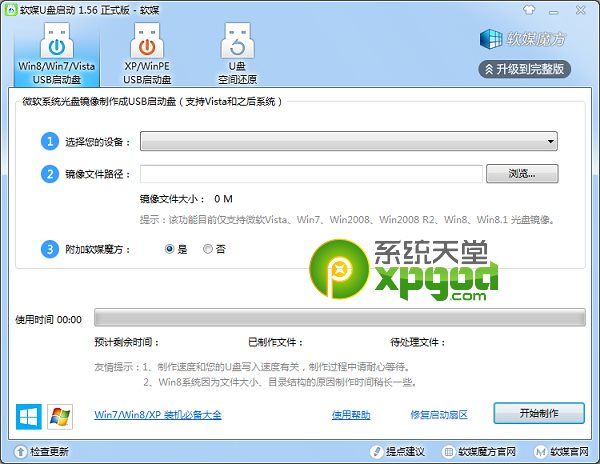This screenshot has height=464, width=600.
Task: Click the 预计剩余时间 label
Action: [x=127, y=342]
